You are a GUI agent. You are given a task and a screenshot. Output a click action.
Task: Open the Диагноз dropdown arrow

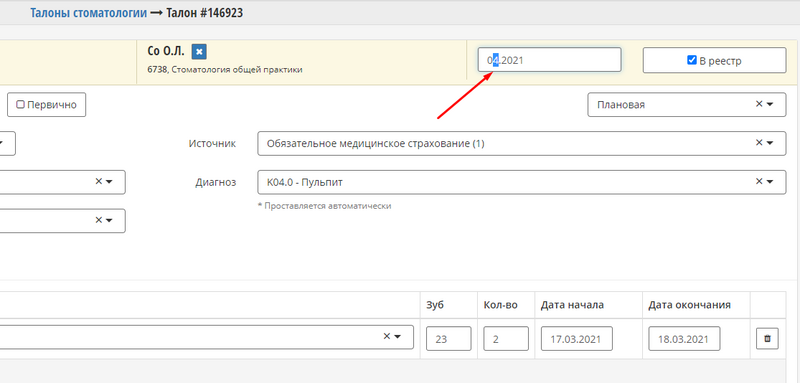pyautogui.click(x=770, y=182)
